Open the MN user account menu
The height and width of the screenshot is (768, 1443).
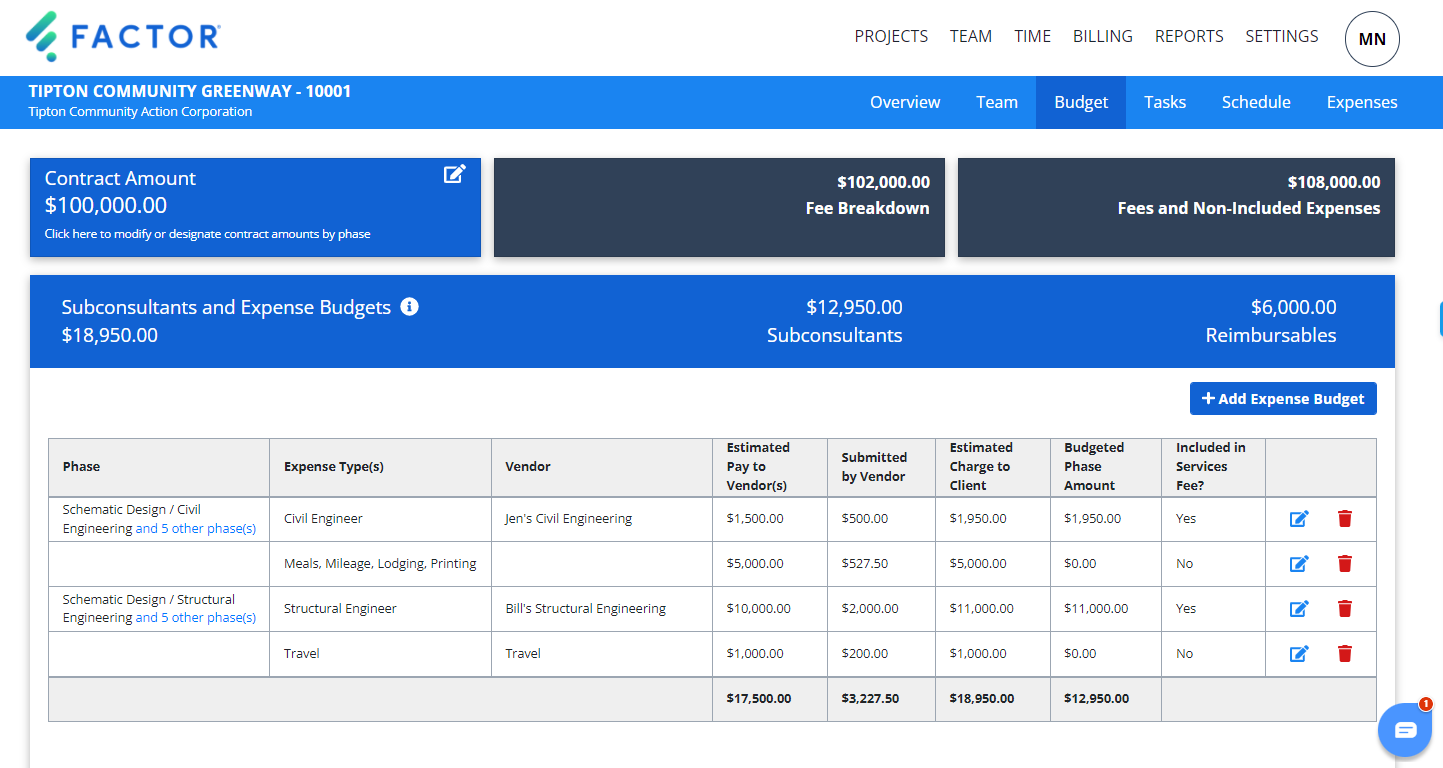[1372, 39]
